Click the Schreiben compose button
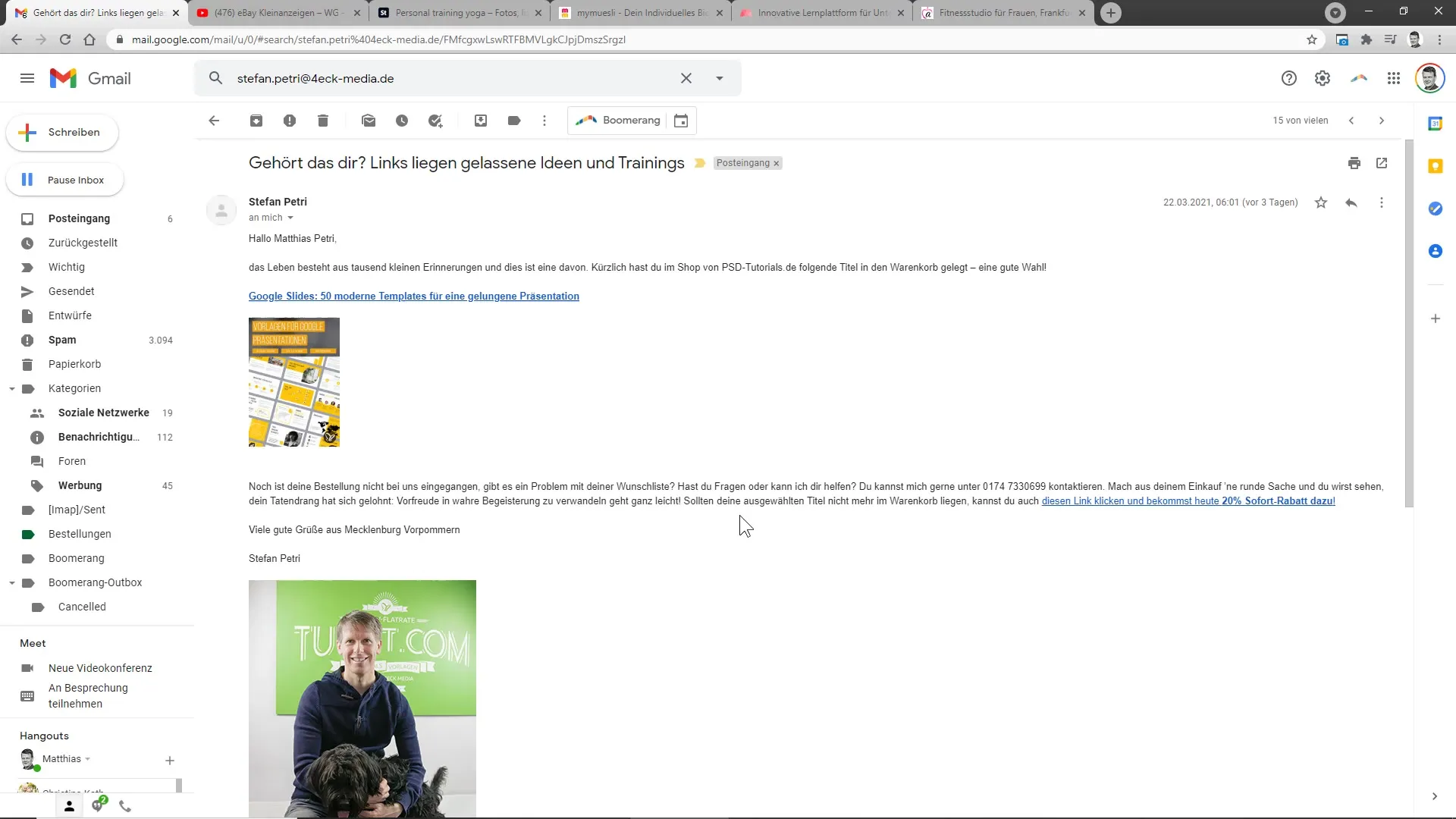Viewport: 1456px width, 819px height. [x=63, y=133]
